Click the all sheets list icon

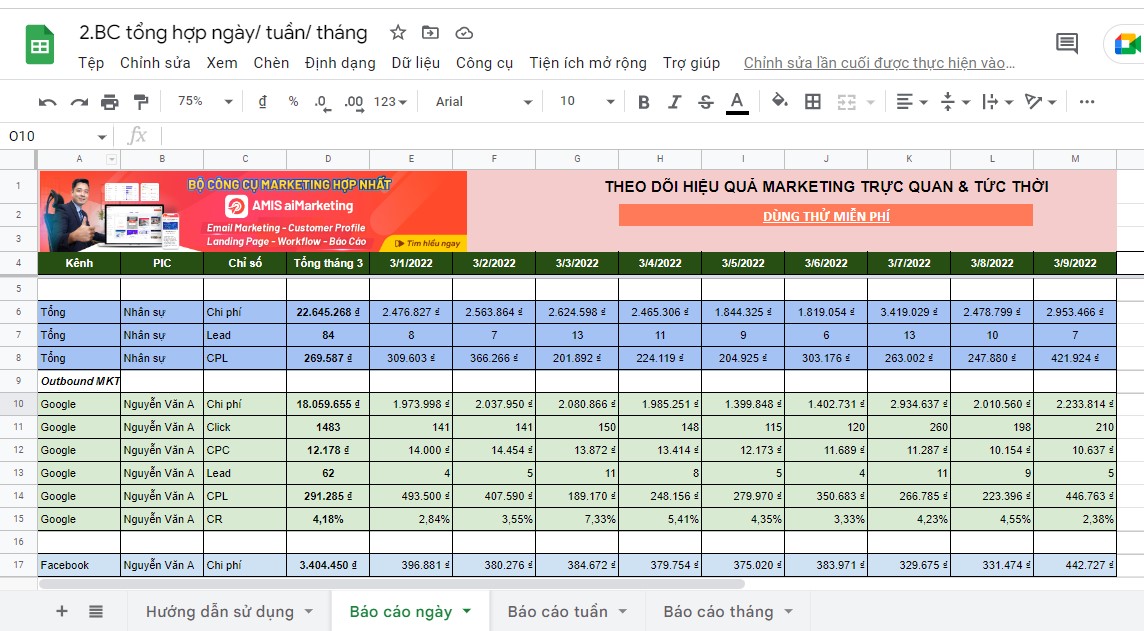96,611
